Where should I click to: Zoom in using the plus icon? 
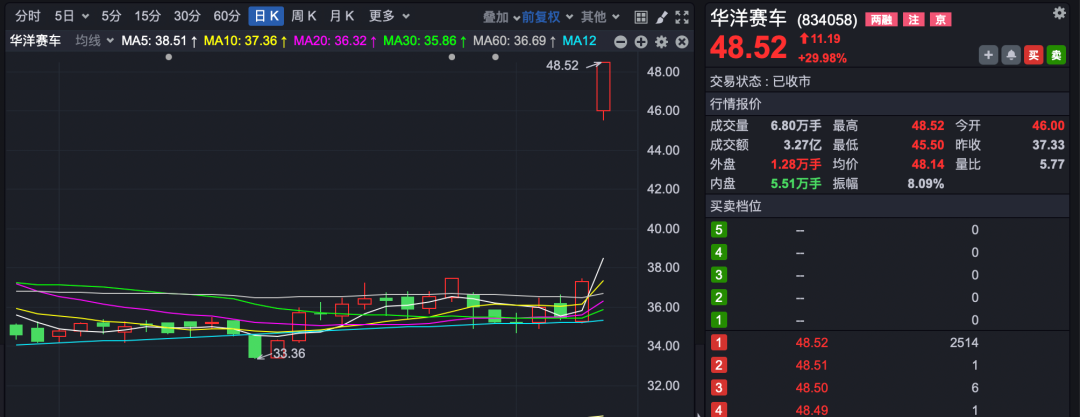coord(640,41)
